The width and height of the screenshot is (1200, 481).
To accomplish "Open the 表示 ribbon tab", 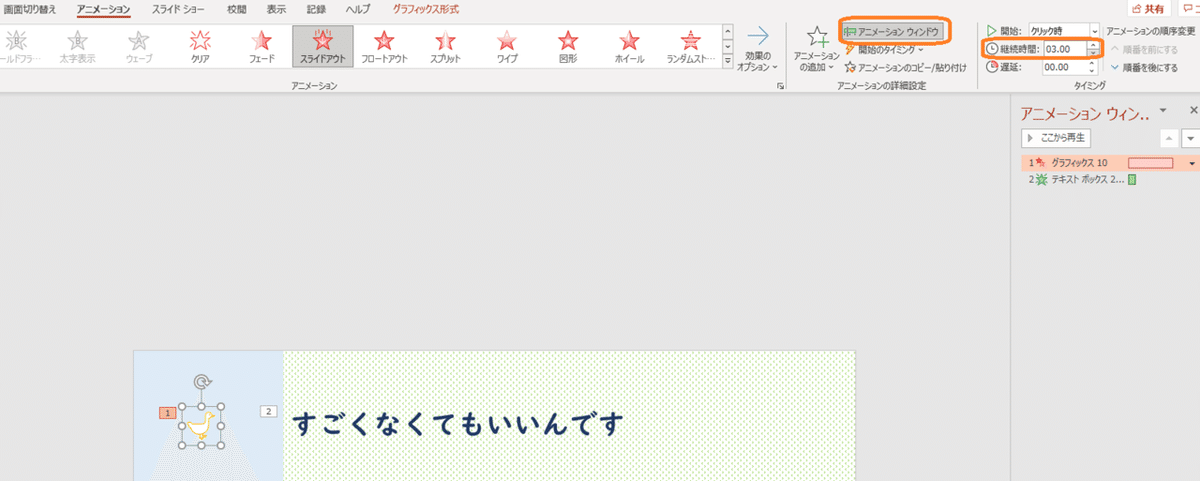I will (276, 9).
